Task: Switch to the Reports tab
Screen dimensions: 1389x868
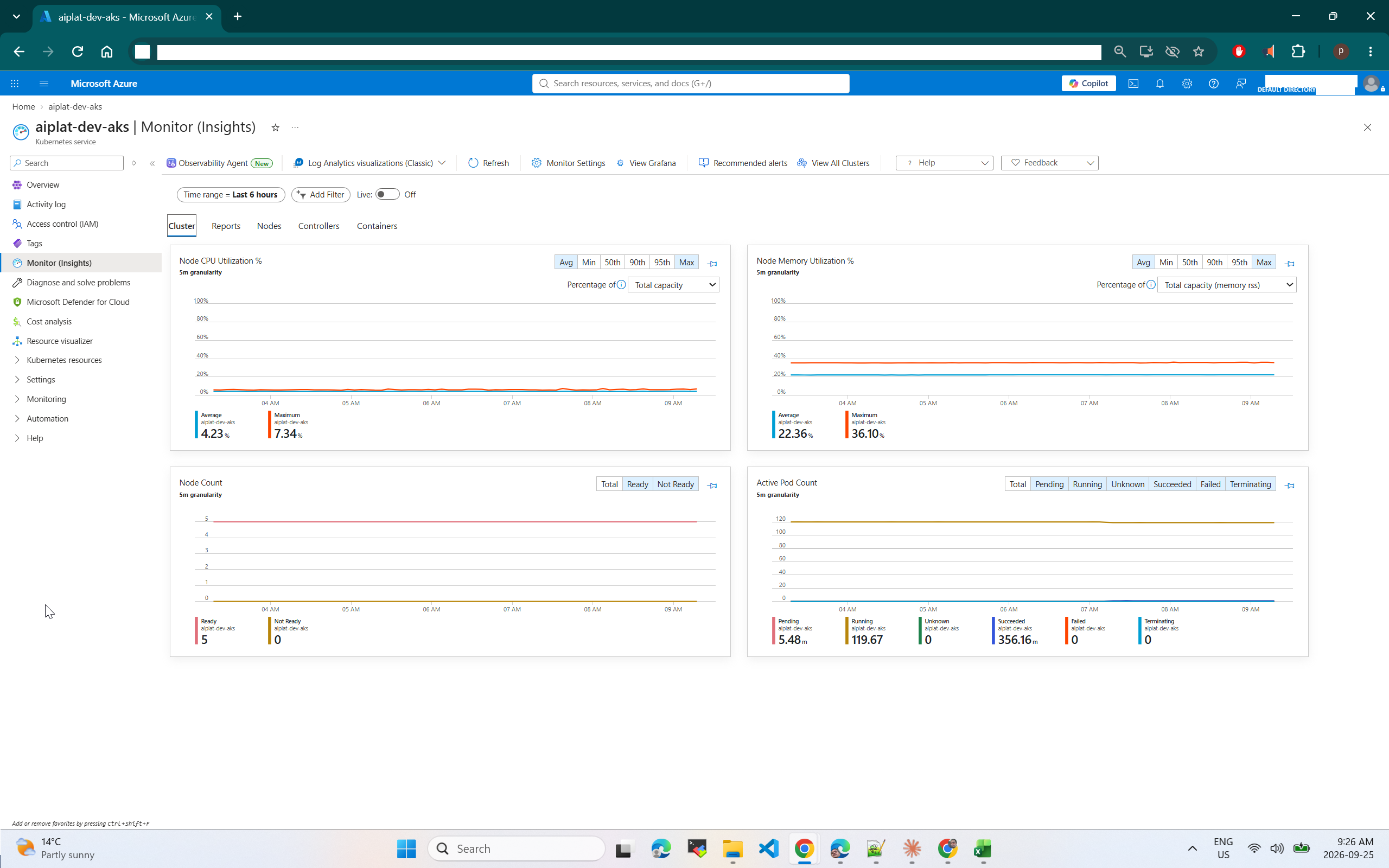Action: point(226,226)
